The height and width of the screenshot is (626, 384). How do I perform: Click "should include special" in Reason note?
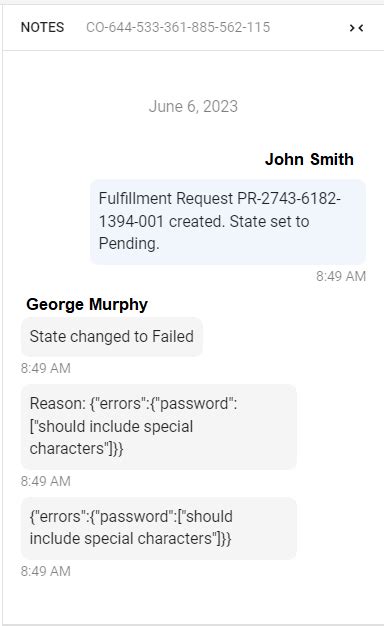[115, 426]
